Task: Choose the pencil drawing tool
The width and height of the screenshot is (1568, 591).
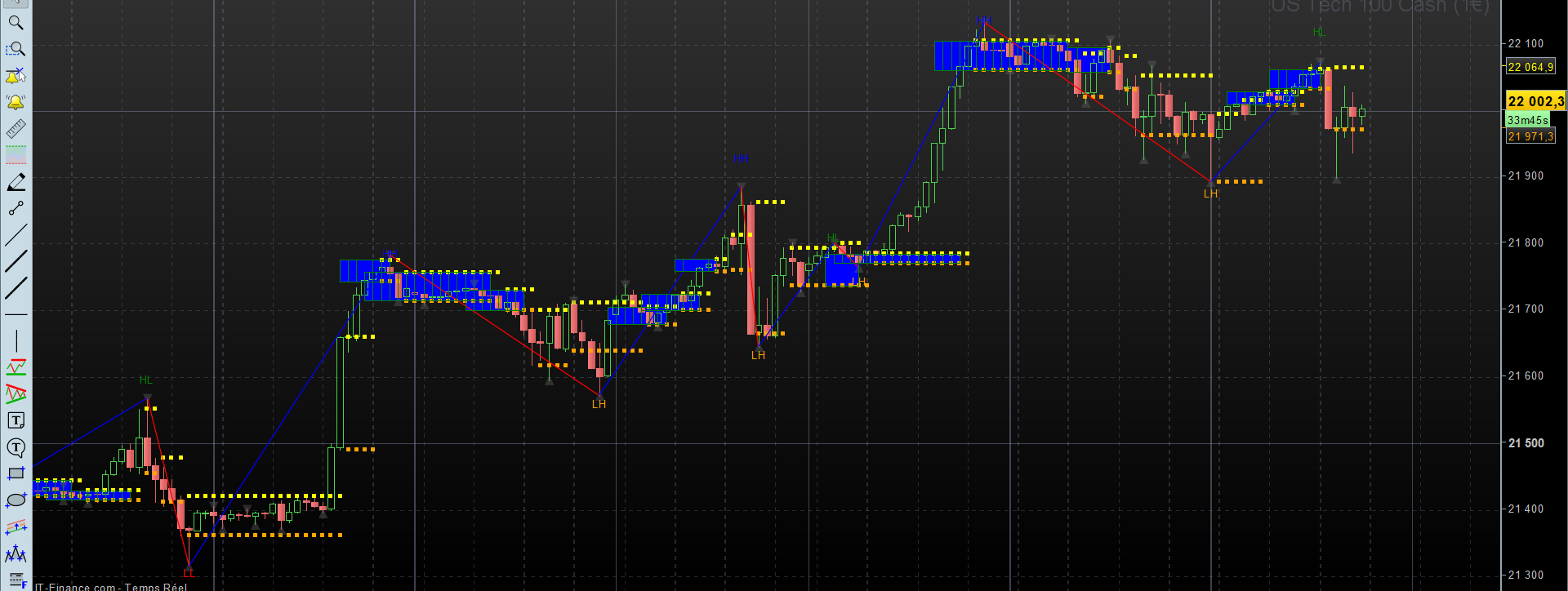Action: click(x=16, y=182)
